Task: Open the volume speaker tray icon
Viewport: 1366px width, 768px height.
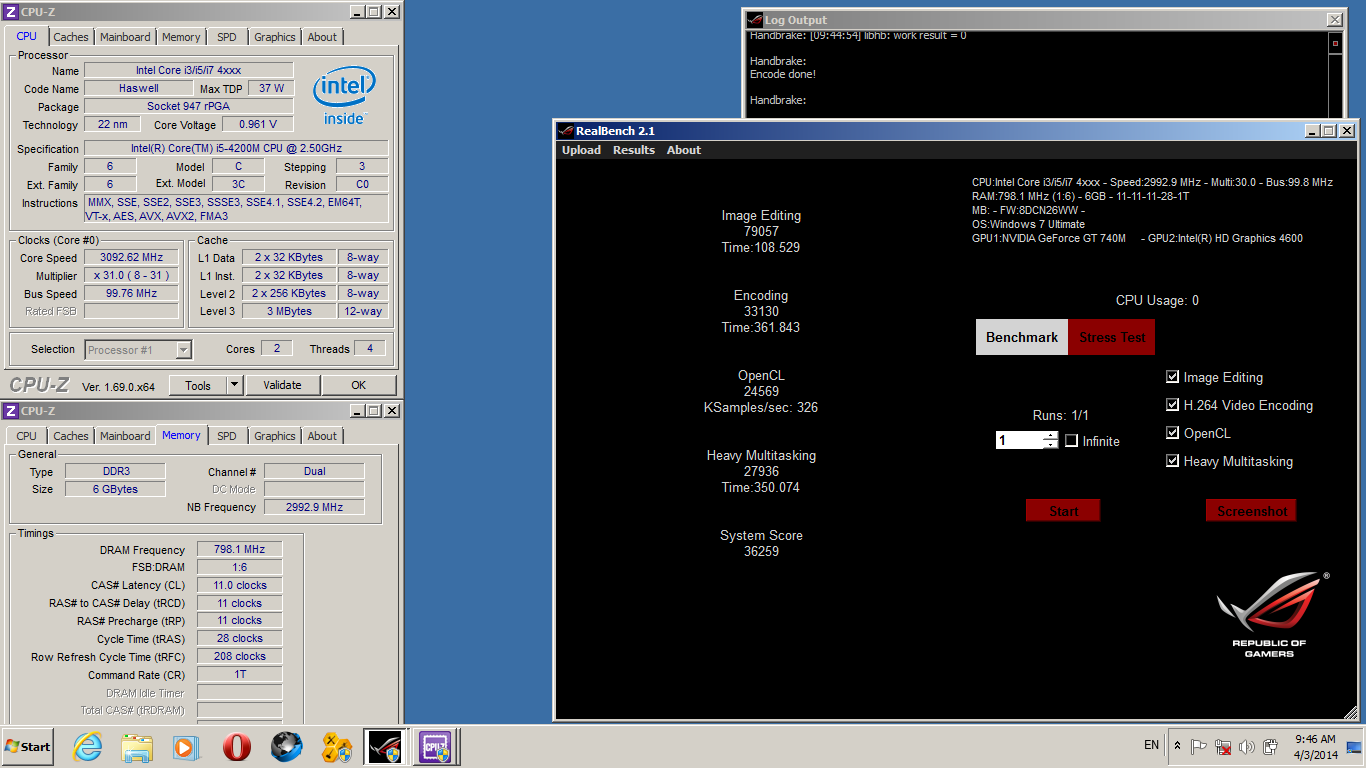Action: (1247, 747)
